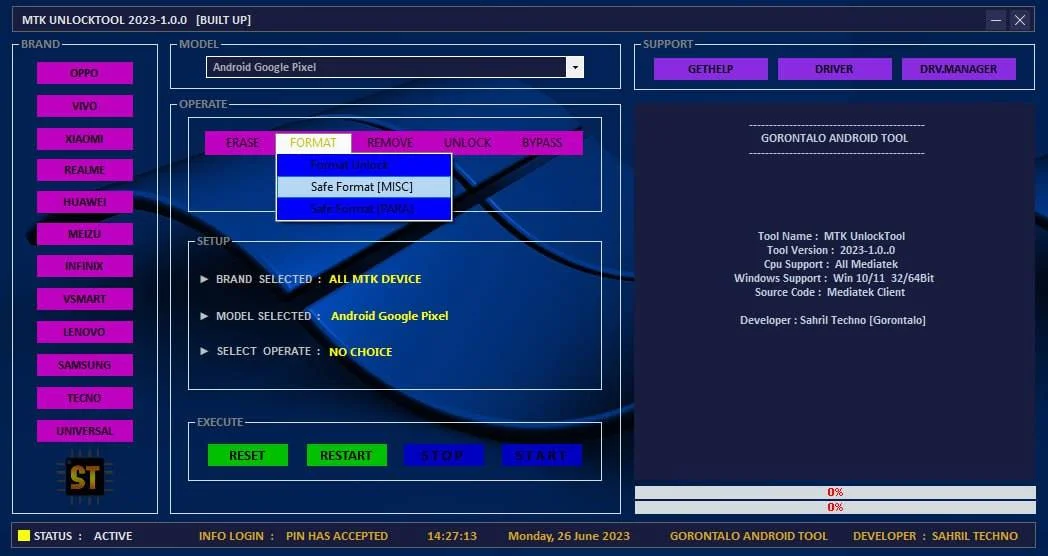1048x556 pixels.
Task: Choose the XIAOMI brand
Action: pos(84,138)
